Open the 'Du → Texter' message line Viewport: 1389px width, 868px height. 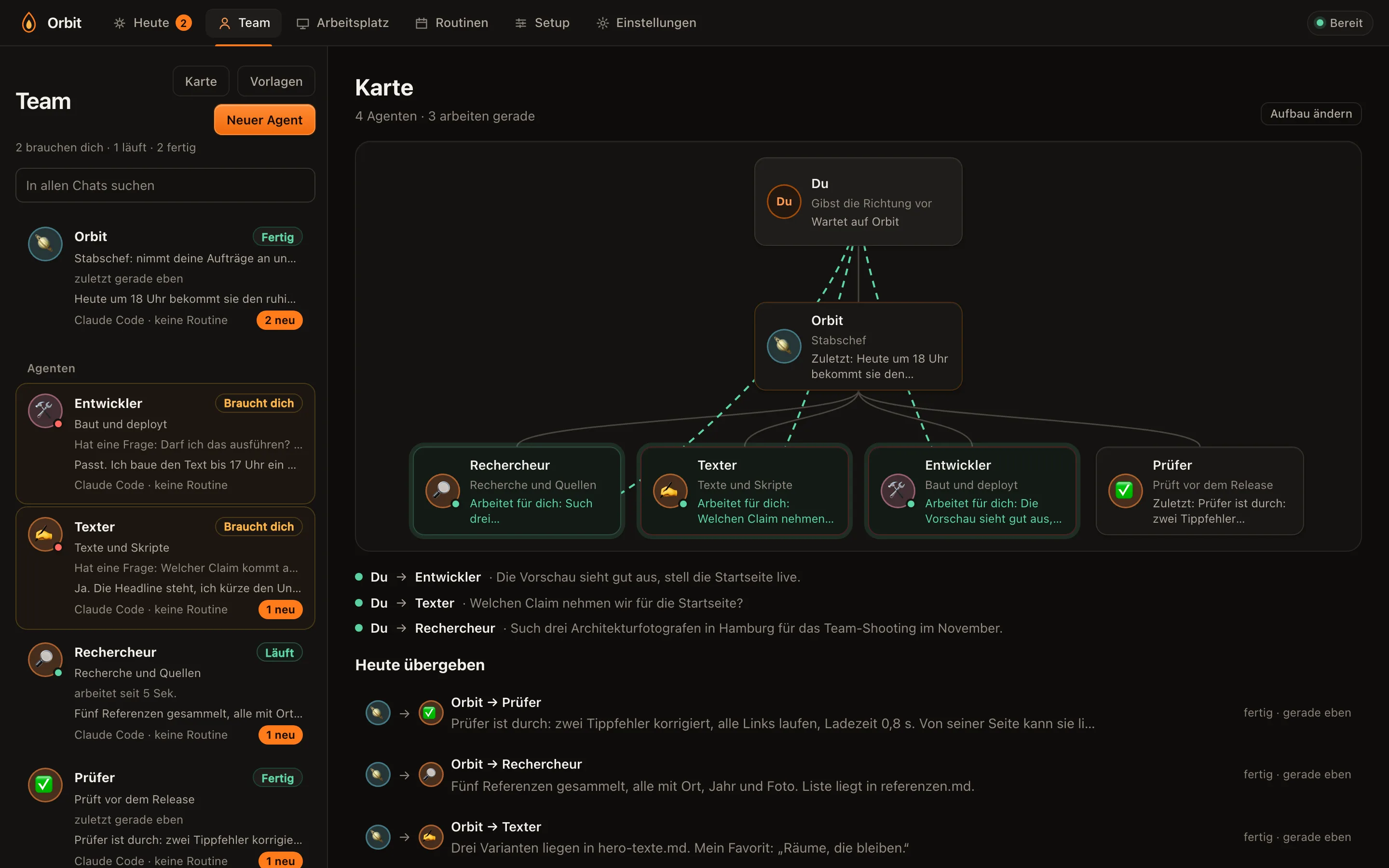549,603
